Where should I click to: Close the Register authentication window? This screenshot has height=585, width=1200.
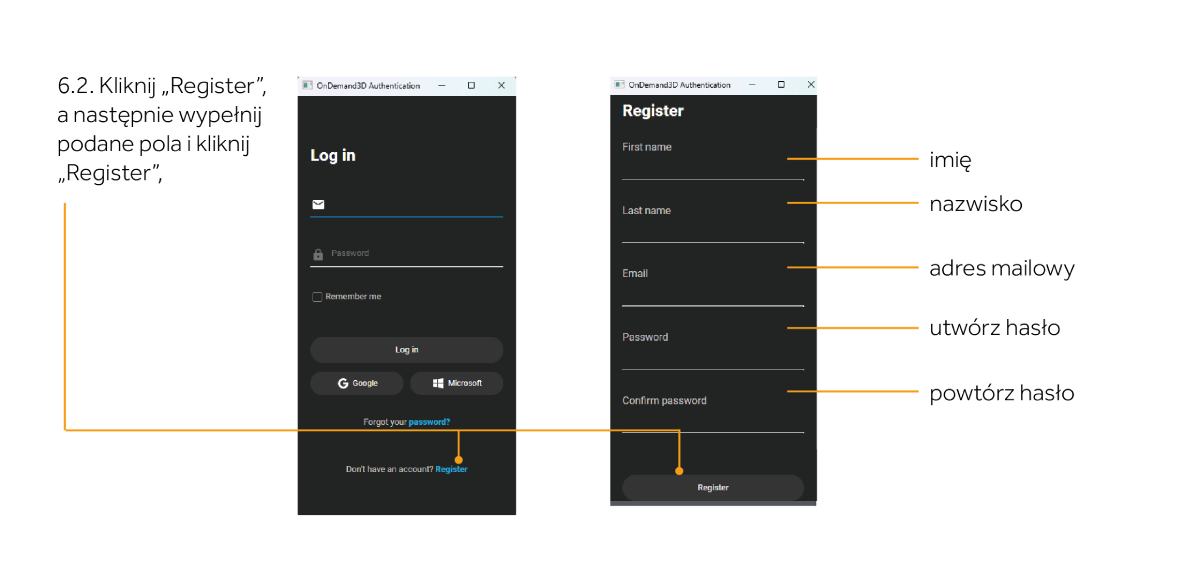pyautogui.click(x=810, y=85)
